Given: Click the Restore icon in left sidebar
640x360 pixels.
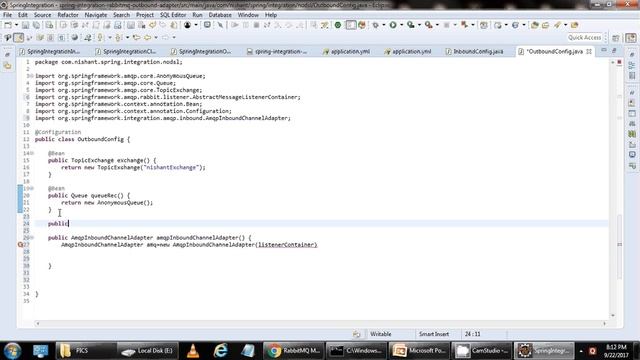Looking at the screenshot, I should click(7, 54).
